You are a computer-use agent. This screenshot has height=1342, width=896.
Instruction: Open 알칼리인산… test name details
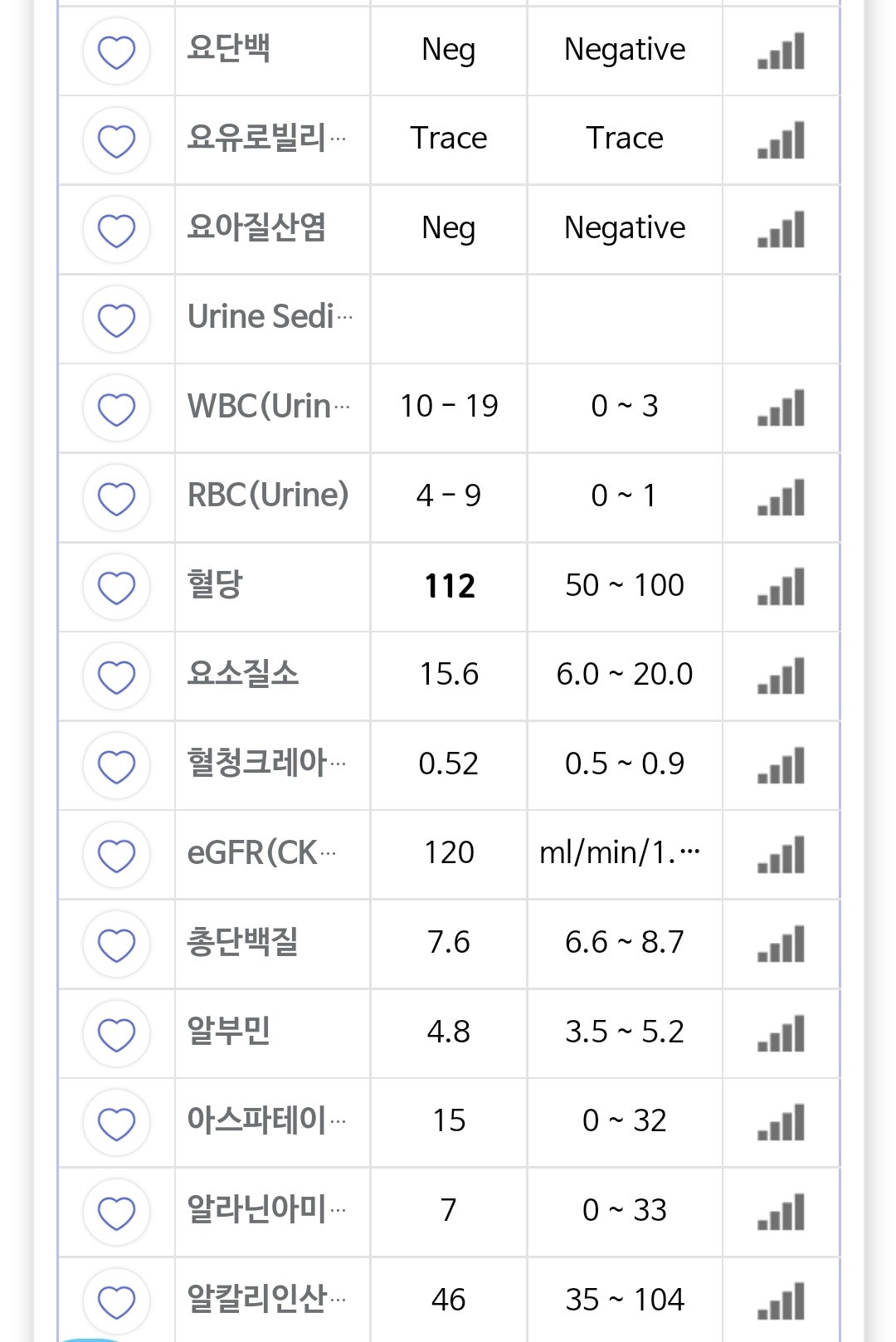coord(266,1299)
